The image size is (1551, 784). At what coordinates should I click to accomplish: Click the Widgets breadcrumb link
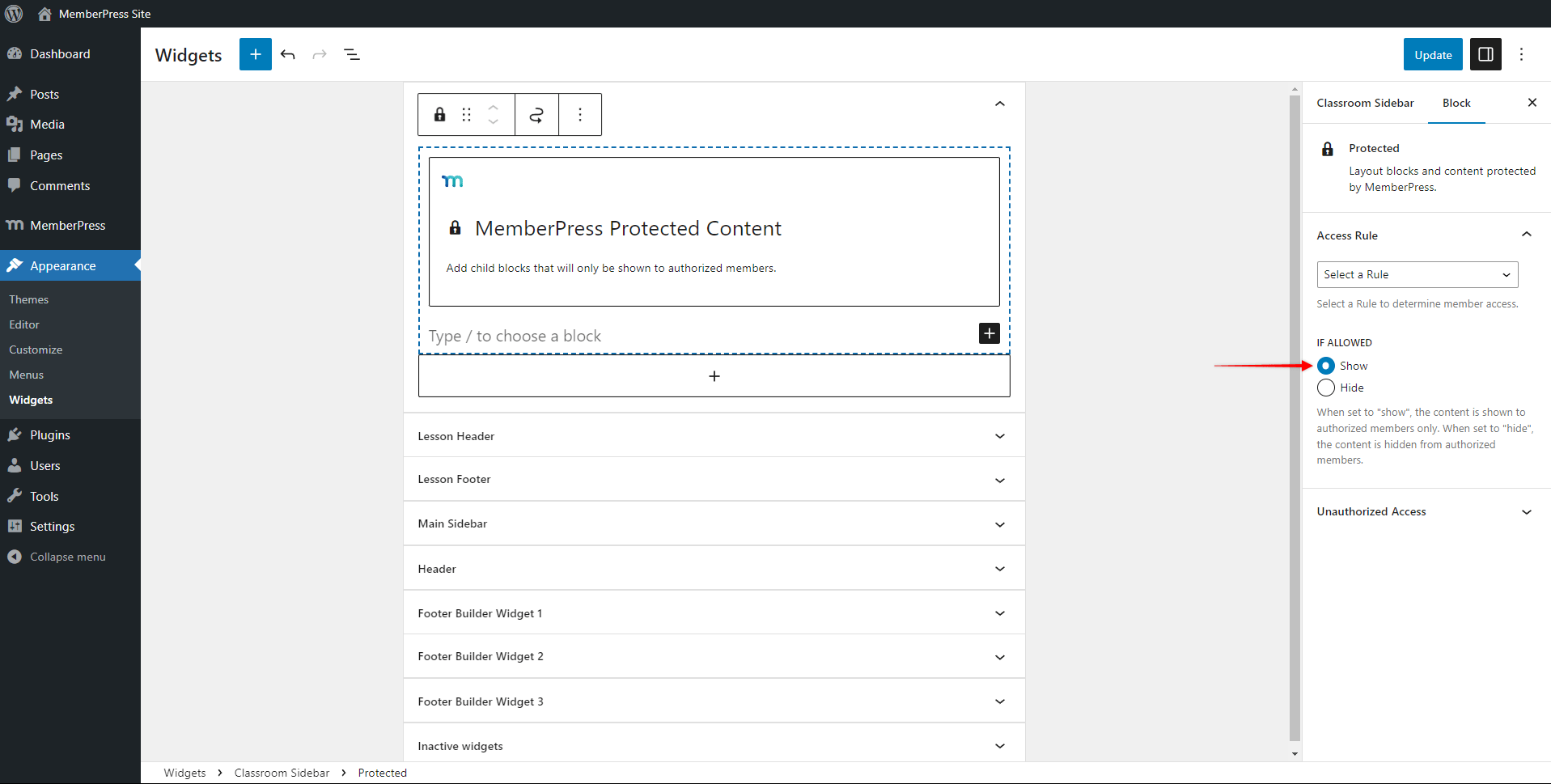184,773
